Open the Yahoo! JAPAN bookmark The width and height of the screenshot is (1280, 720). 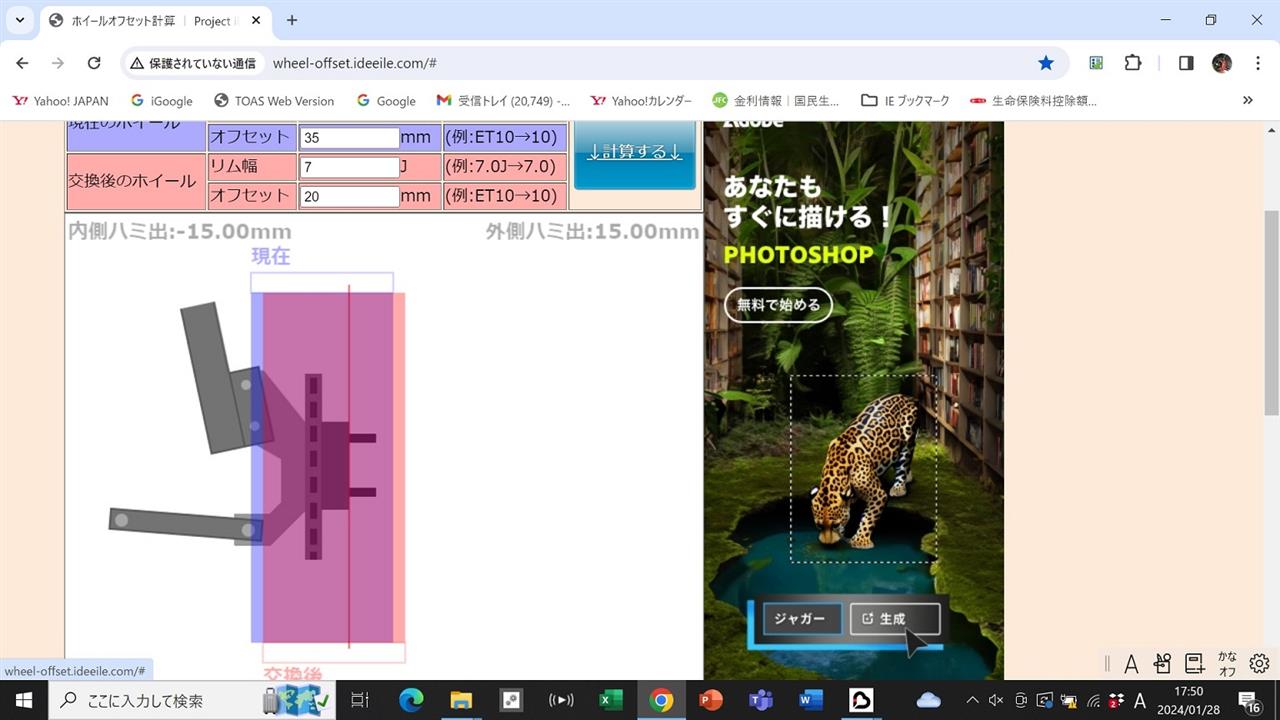pos(61,100)
